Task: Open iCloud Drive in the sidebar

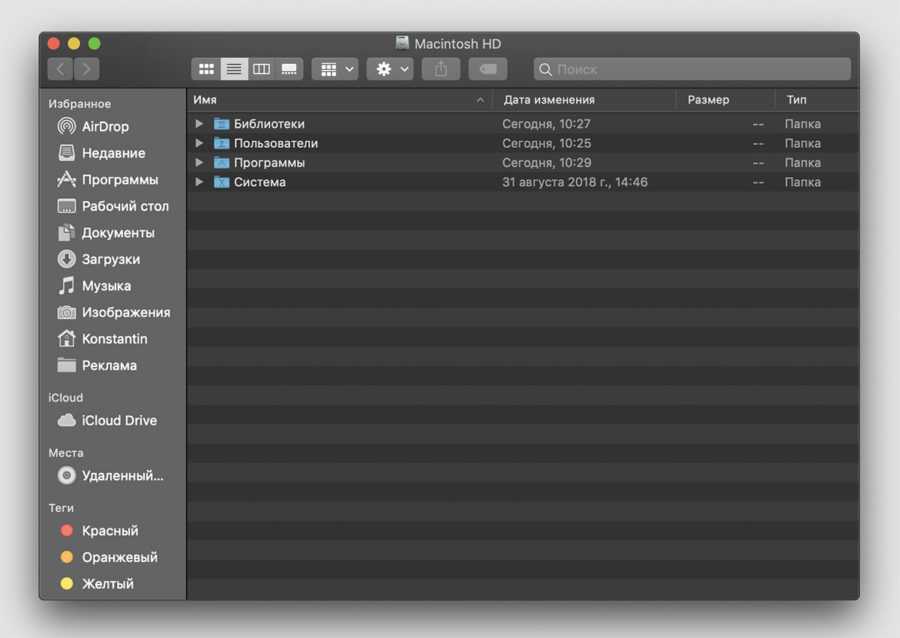Action: coord(119,421)
